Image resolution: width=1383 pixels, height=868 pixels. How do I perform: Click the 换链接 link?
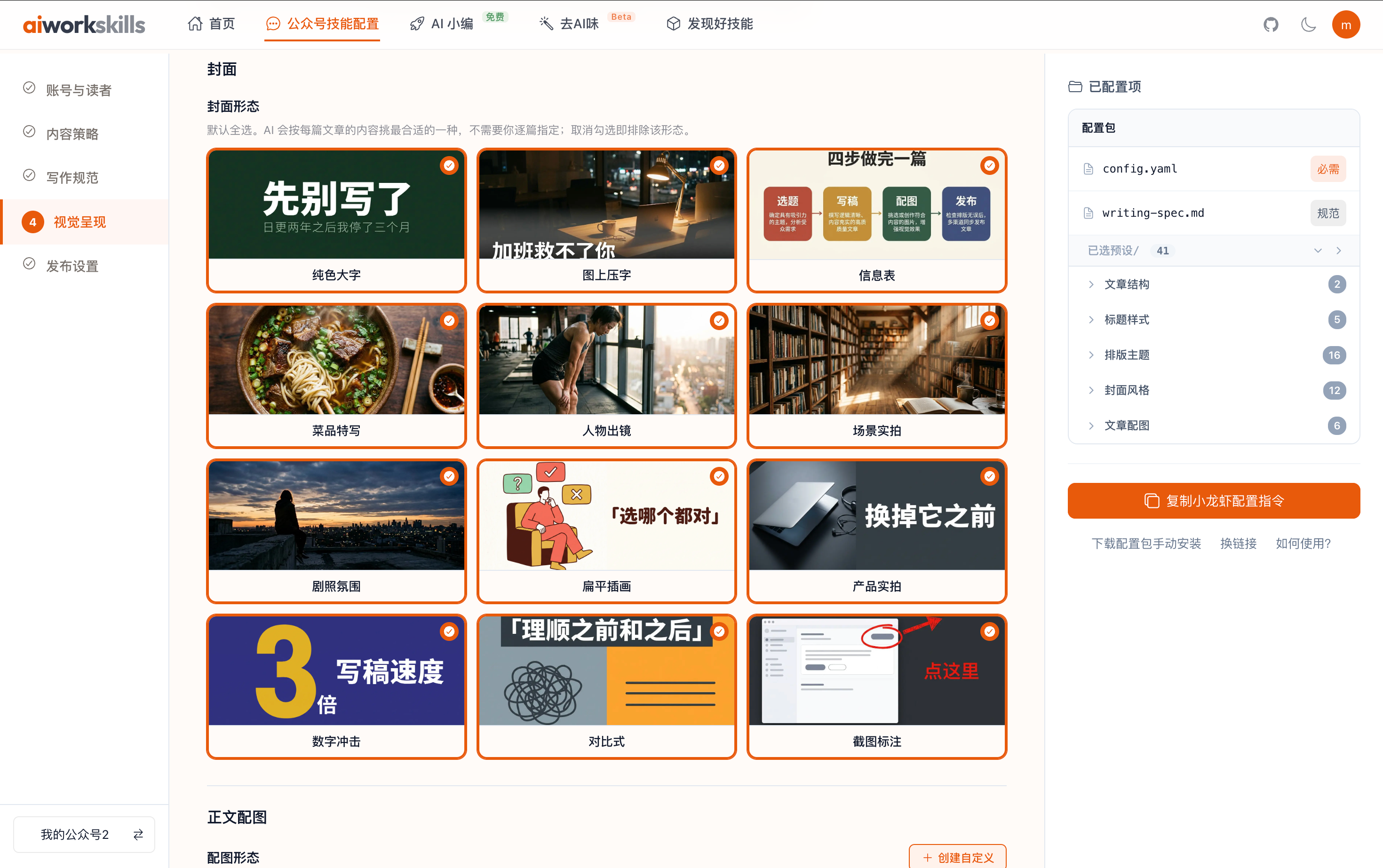1238,544
